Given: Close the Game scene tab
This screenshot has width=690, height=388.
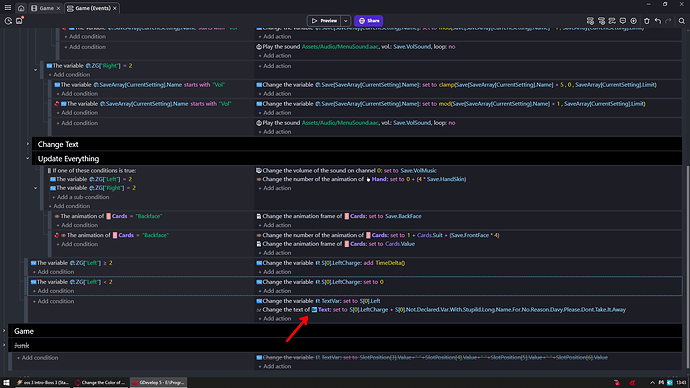Looking at the screenshot, I should [58, 8].
